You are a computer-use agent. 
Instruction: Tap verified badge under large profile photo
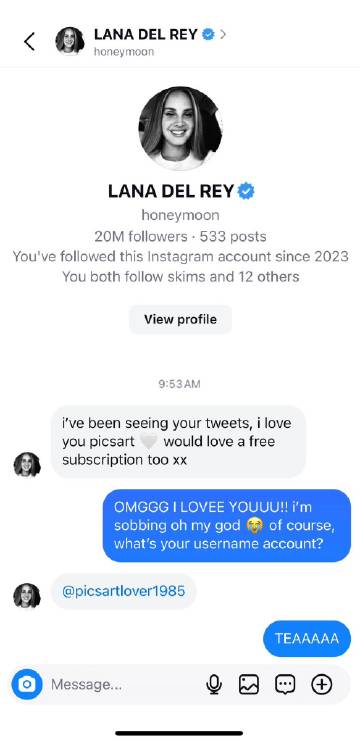click(246, 191)
